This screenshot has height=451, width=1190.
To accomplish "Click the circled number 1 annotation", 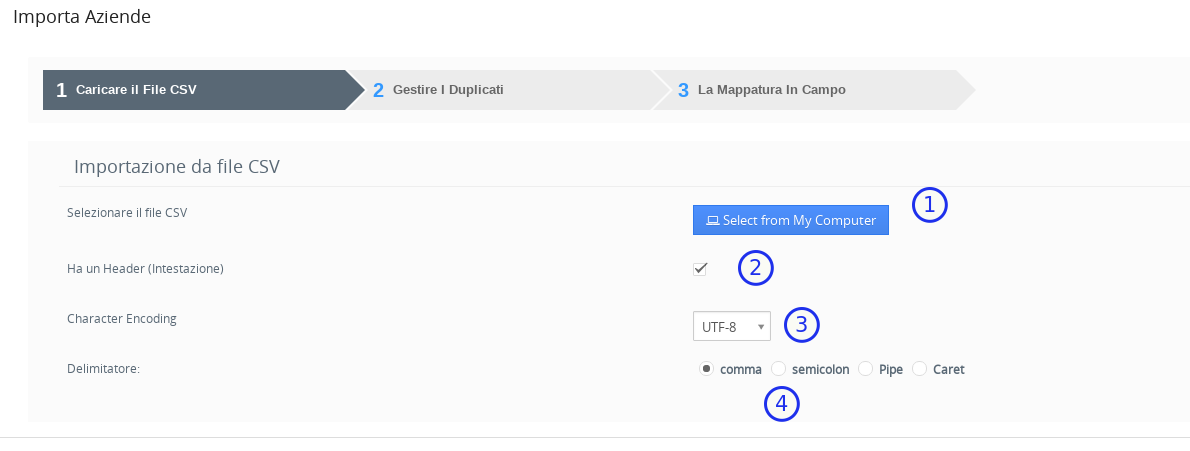I will tap(929, 205).
